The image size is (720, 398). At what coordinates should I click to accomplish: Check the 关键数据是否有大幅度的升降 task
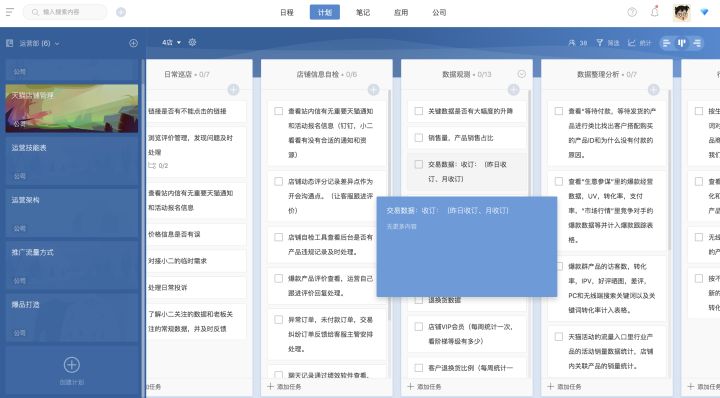(x=419, y=111)
